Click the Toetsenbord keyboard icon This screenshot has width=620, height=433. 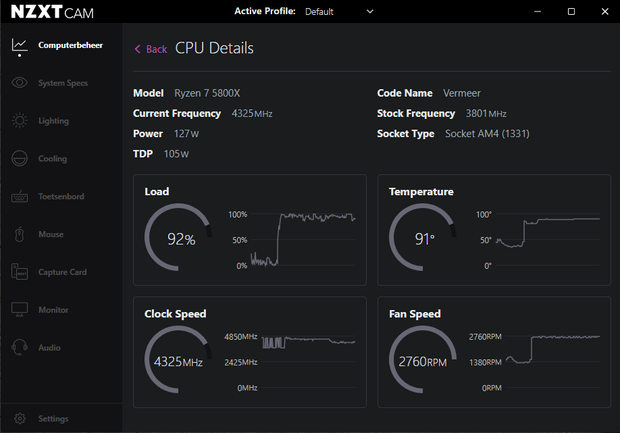pos(19,196)
